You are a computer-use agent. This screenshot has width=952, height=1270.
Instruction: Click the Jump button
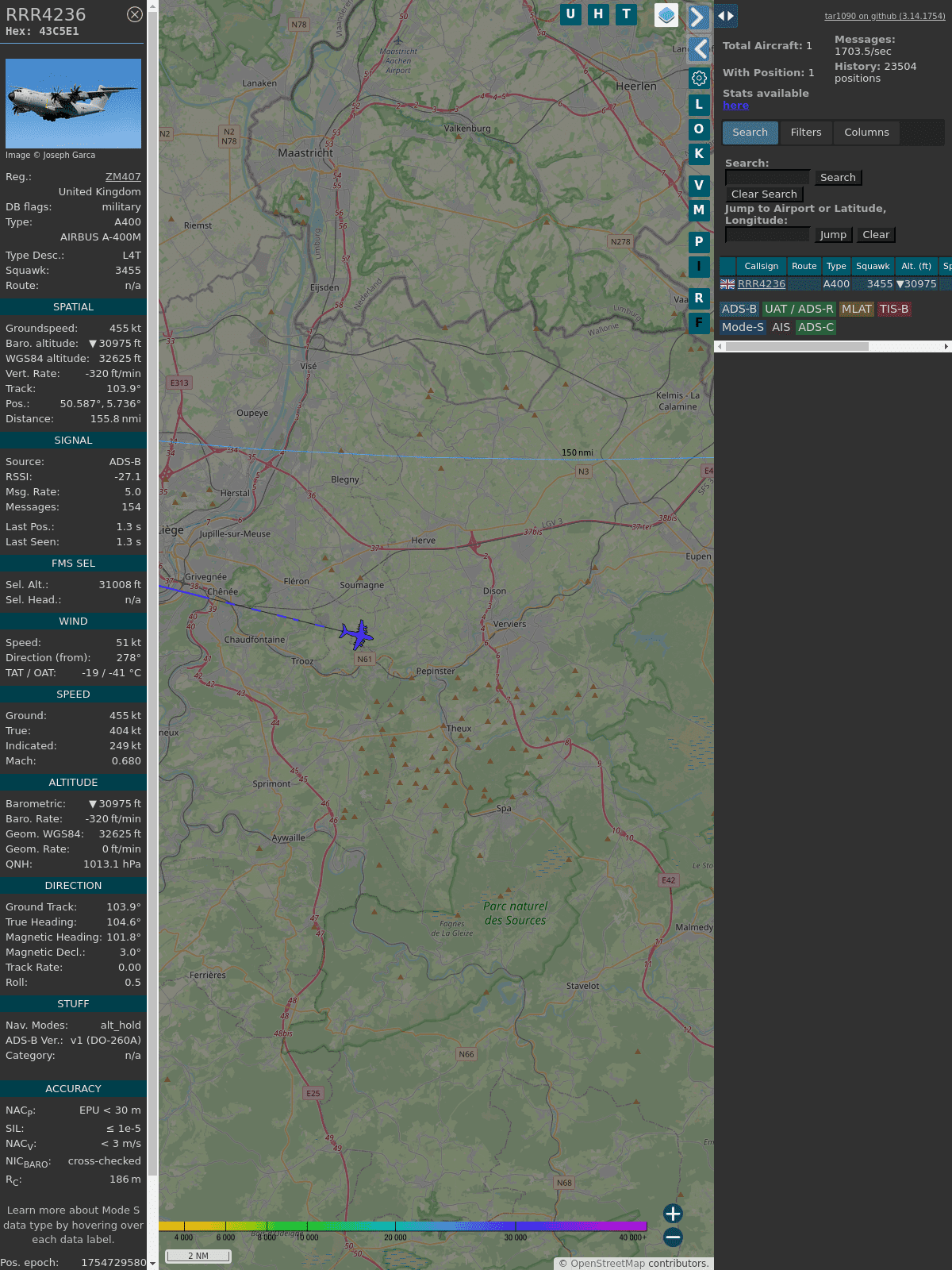click(x=833, y=235)
